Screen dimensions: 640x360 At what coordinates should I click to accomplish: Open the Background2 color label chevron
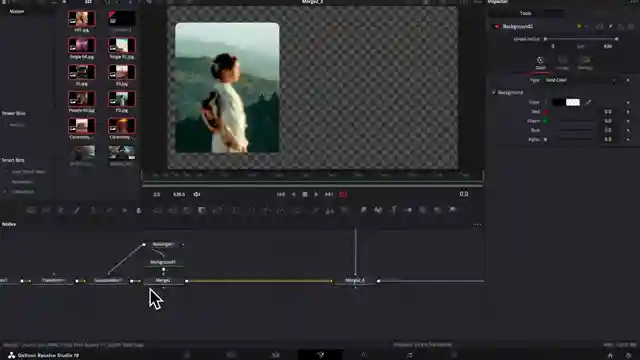tap(587, 26)
